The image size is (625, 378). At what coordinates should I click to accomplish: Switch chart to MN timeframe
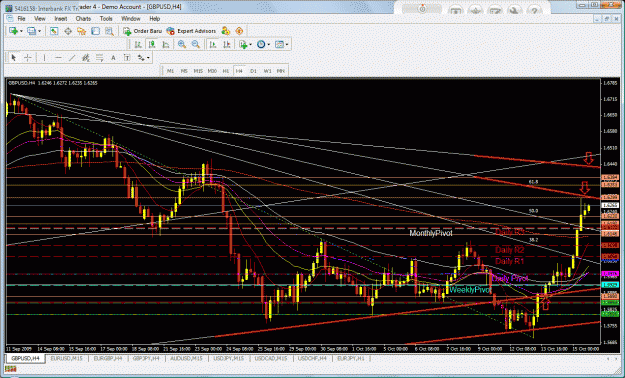click(x=281, y=71)
